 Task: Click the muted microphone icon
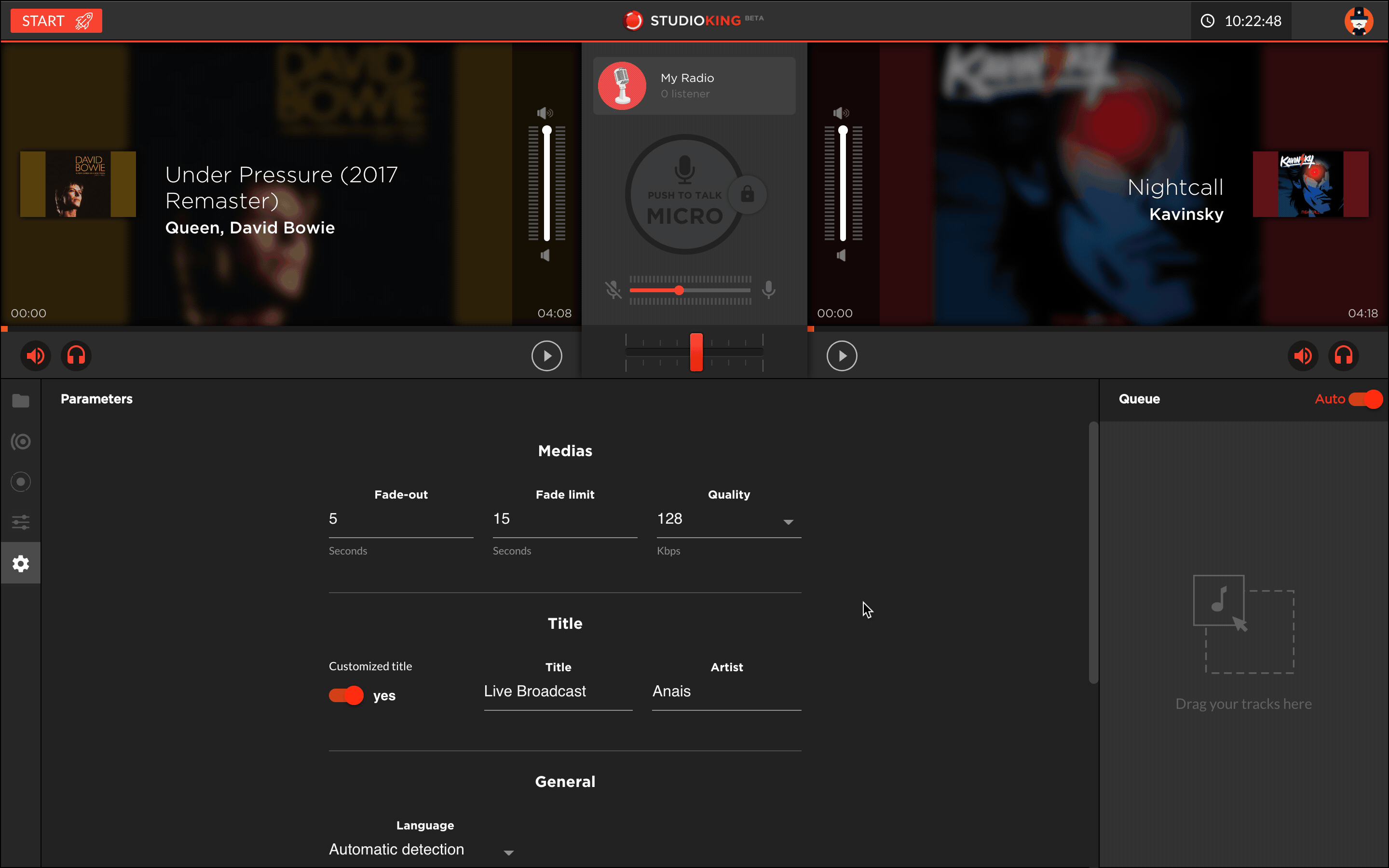coord(613,290)
